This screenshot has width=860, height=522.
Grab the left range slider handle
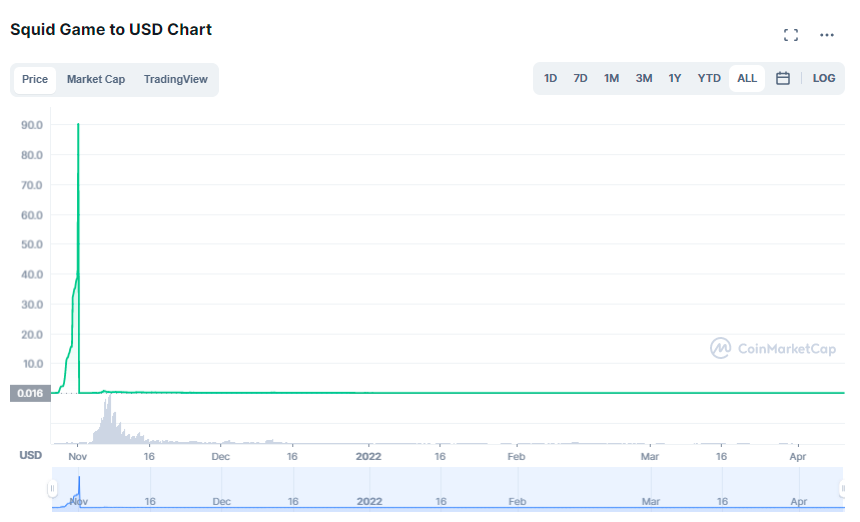click(52, 488)
